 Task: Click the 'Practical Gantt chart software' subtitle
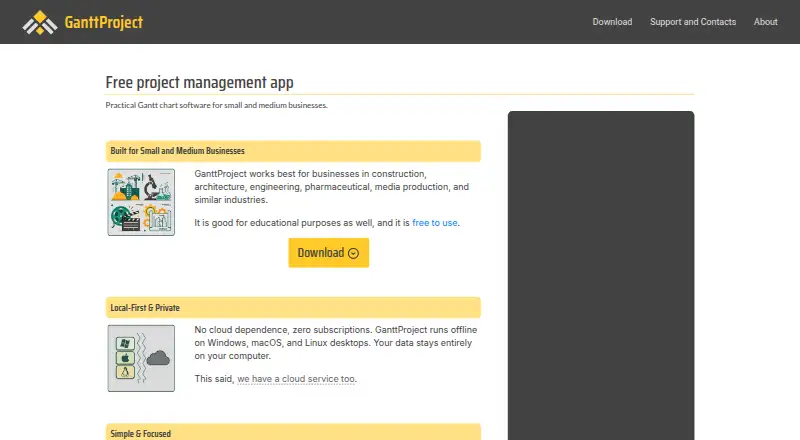coord(216,105)
